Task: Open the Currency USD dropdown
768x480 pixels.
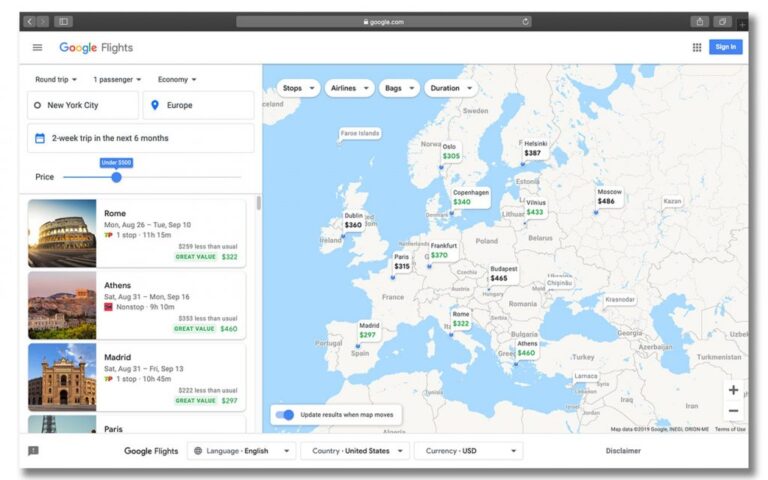Action: tap(469, 451)
